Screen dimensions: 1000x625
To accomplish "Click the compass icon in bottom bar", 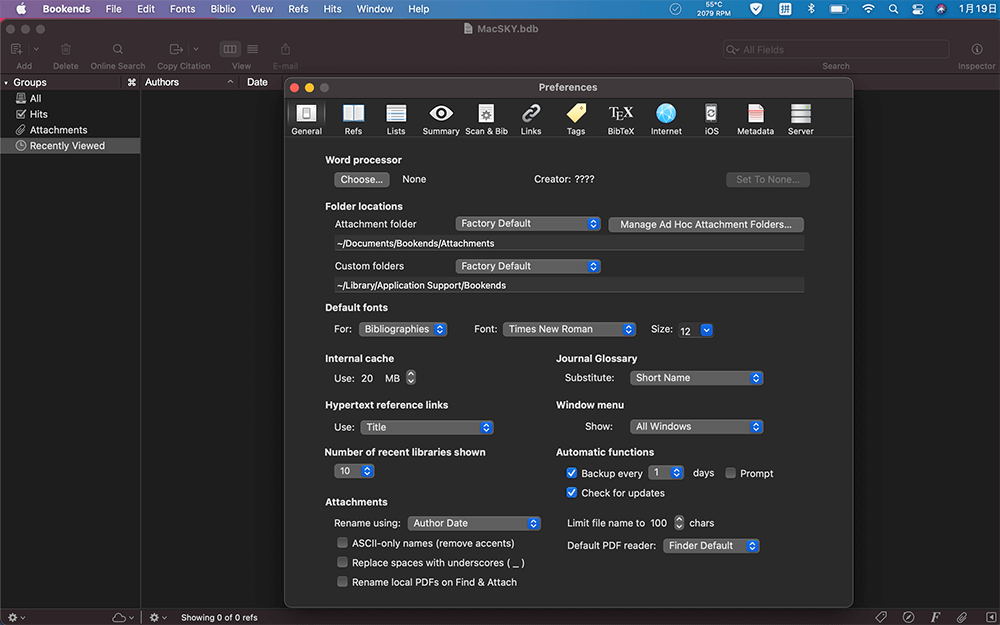I will (x=908, y=617).
